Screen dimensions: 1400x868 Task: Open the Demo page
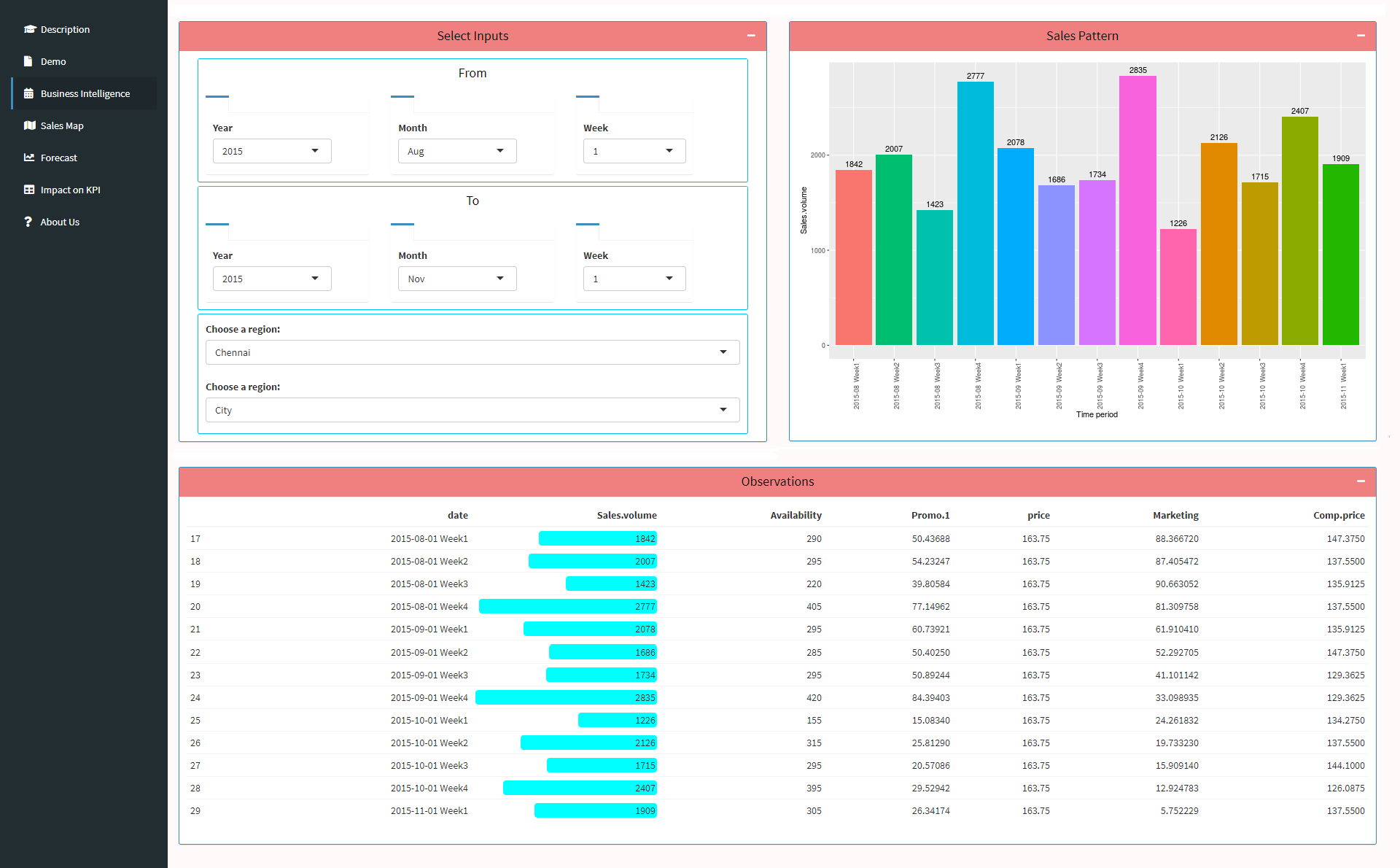[84, 61]
